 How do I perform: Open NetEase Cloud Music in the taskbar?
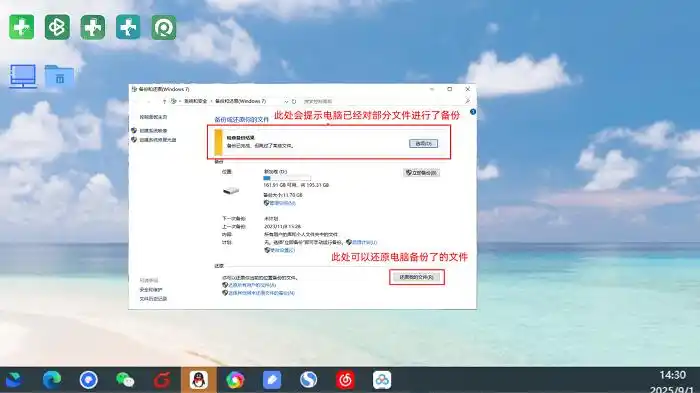coord(345,380)
